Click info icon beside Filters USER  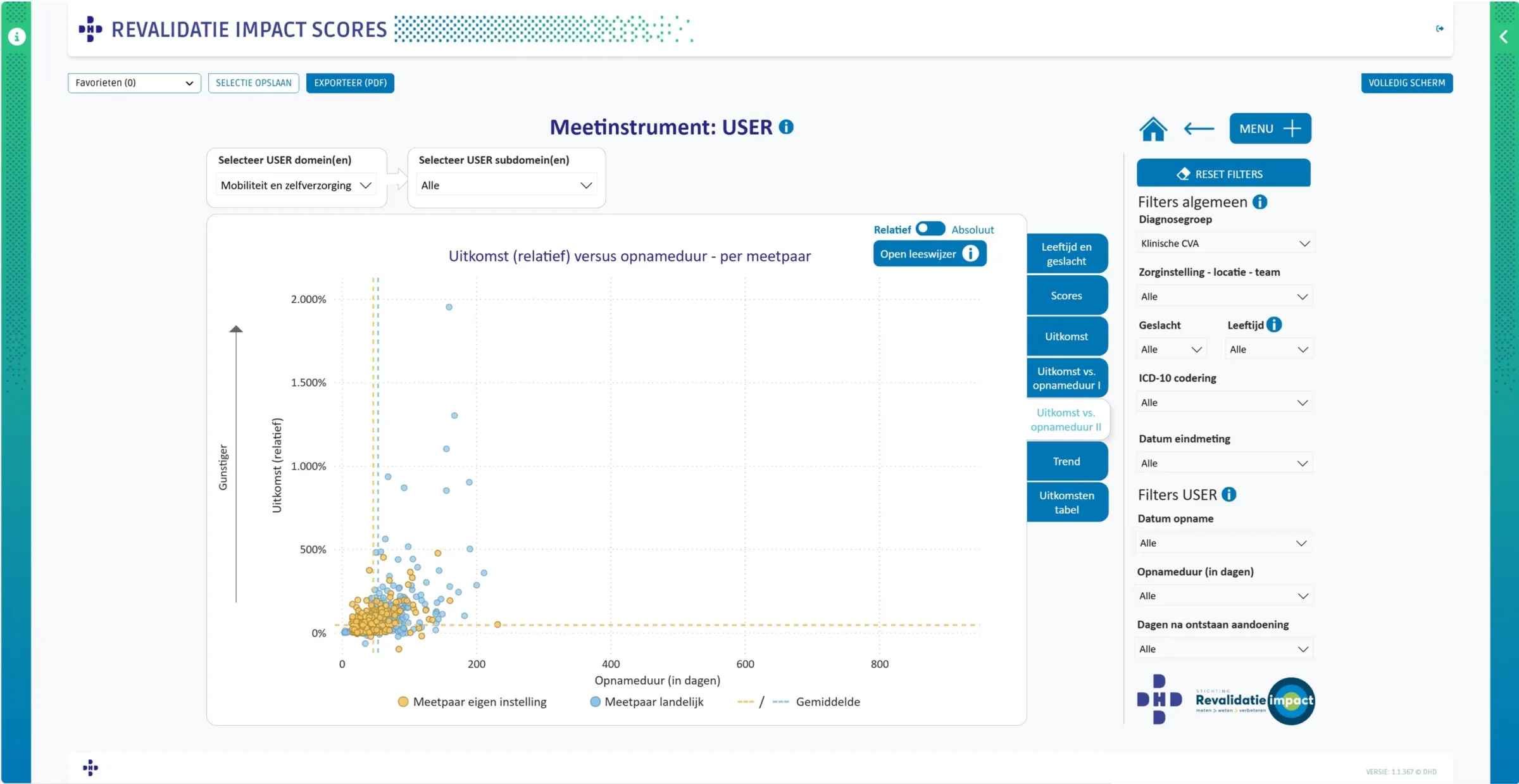1228,494
